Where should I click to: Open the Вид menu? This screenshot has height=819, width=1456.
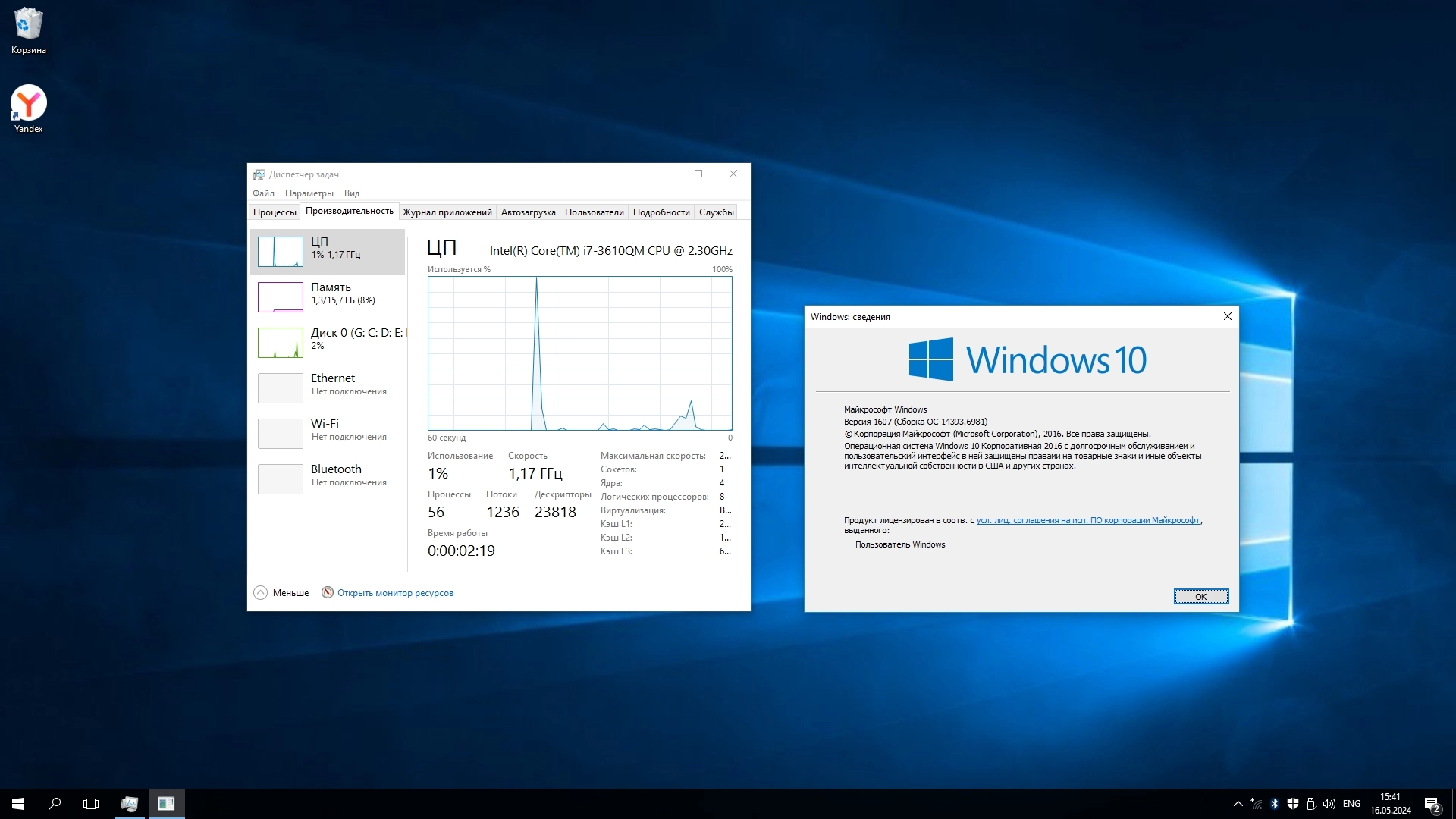click(351, 193)
